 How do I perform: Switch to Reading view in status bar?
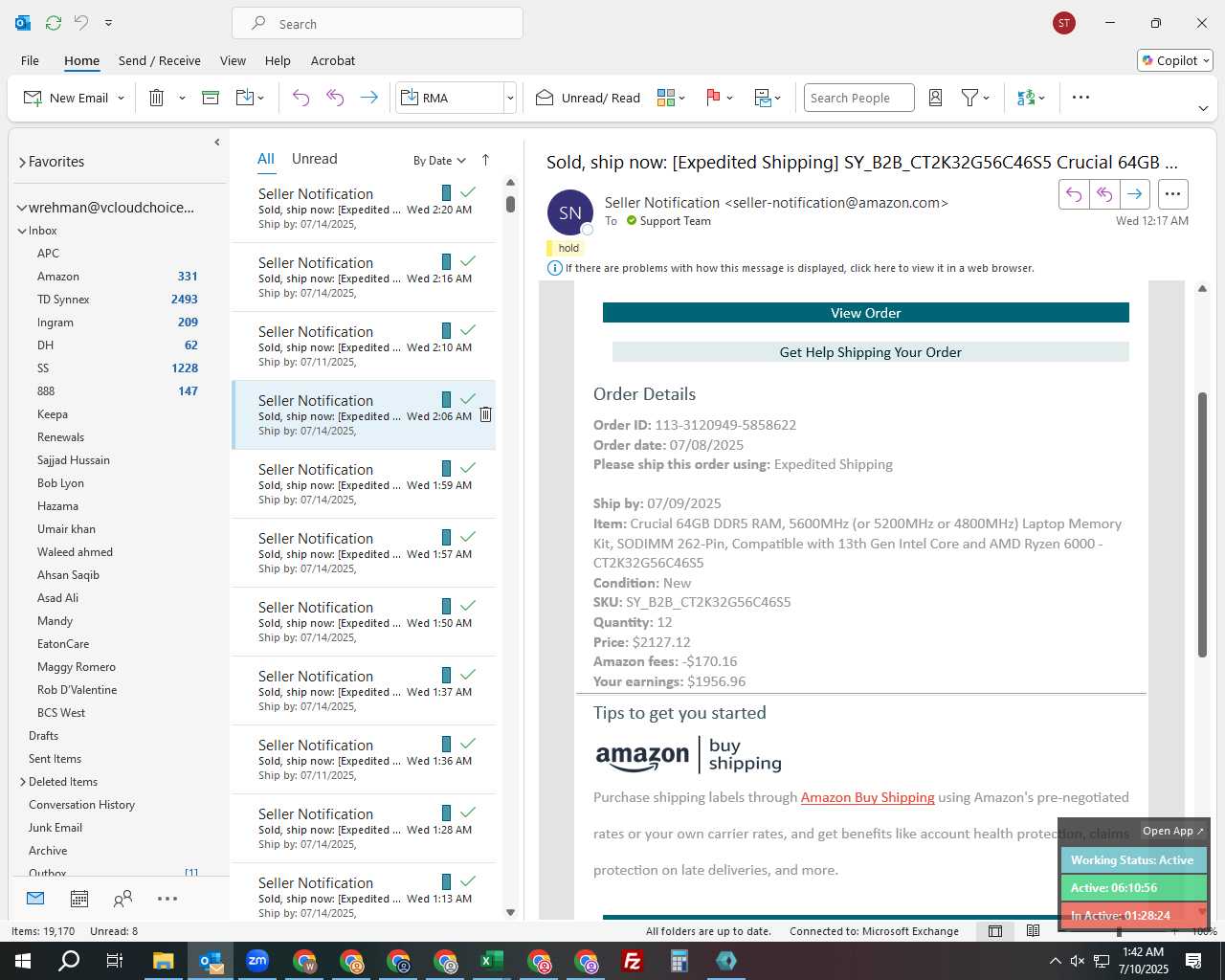(x=1033, y=931)
